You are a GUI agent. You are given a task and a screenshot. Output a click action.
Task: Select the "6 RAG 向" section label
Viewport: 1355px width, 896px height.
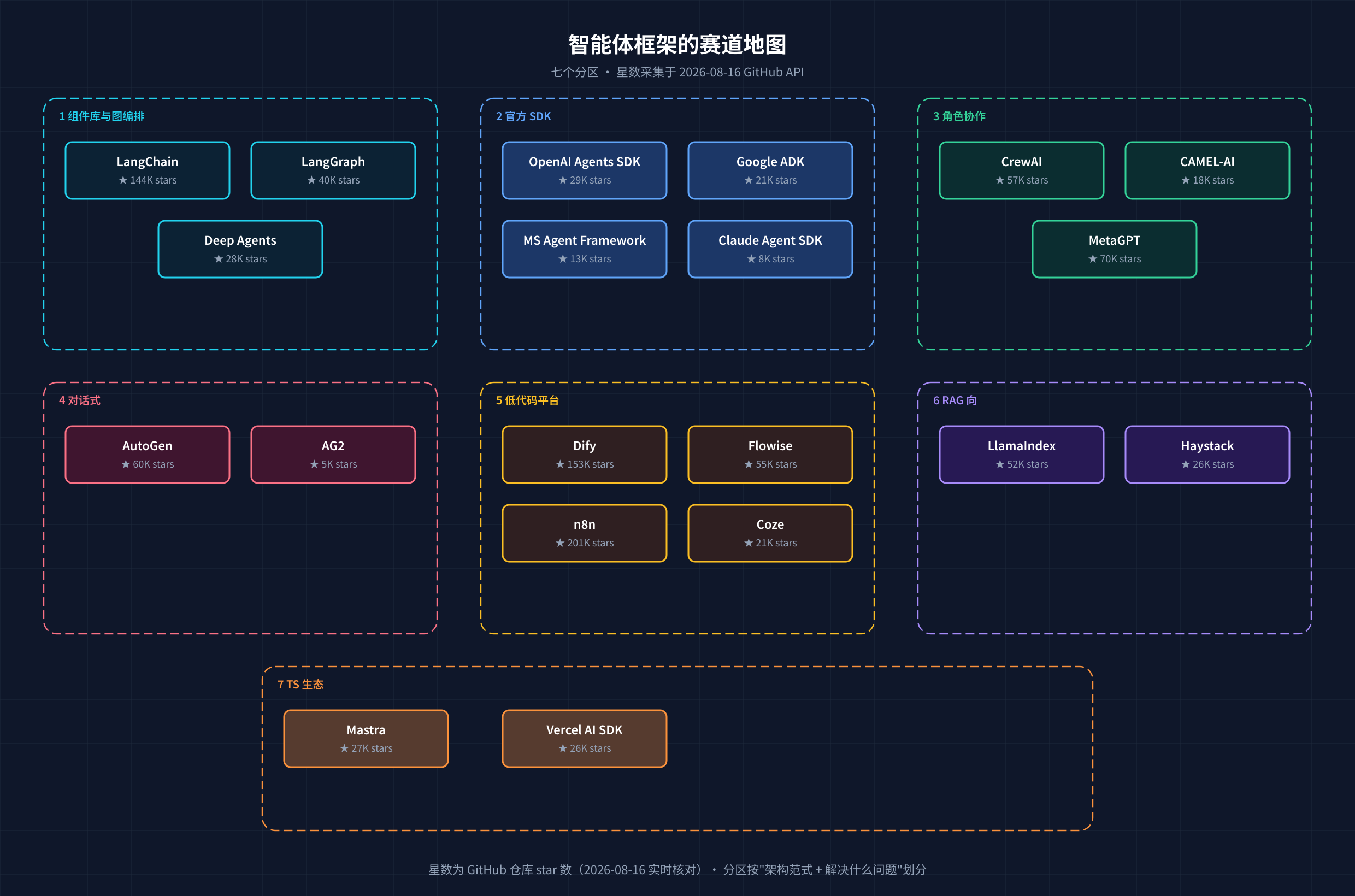point(955,400)
